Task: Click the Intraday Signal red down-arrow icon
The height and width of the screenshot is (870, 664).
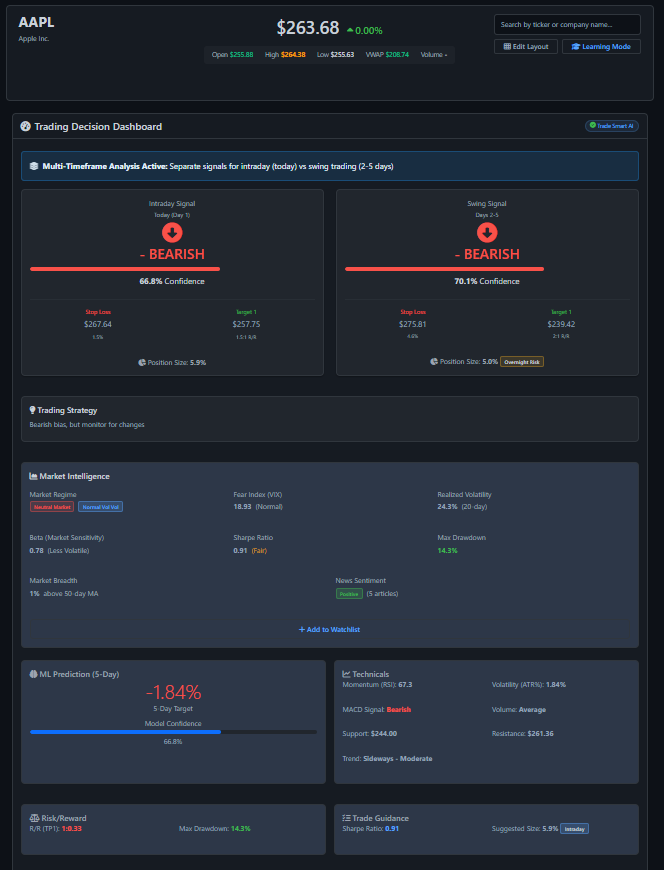Action: [x=172, y=233]
